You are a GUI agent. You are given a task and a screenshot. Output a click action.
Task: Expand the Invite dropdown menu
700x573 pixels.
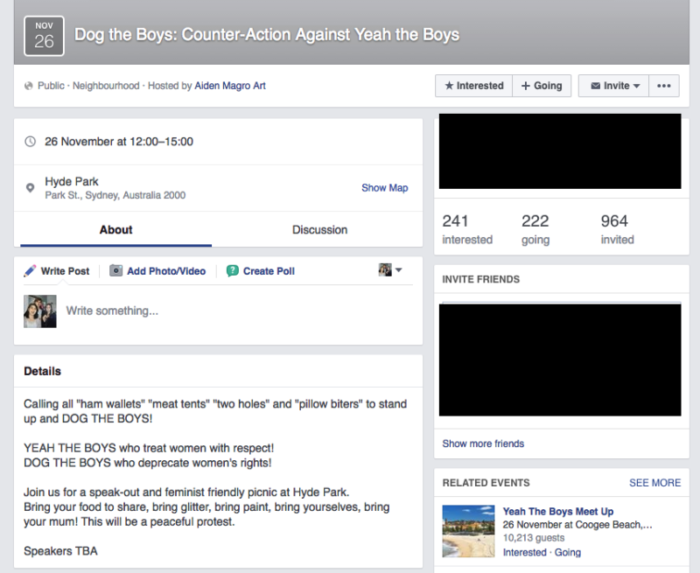614,86
